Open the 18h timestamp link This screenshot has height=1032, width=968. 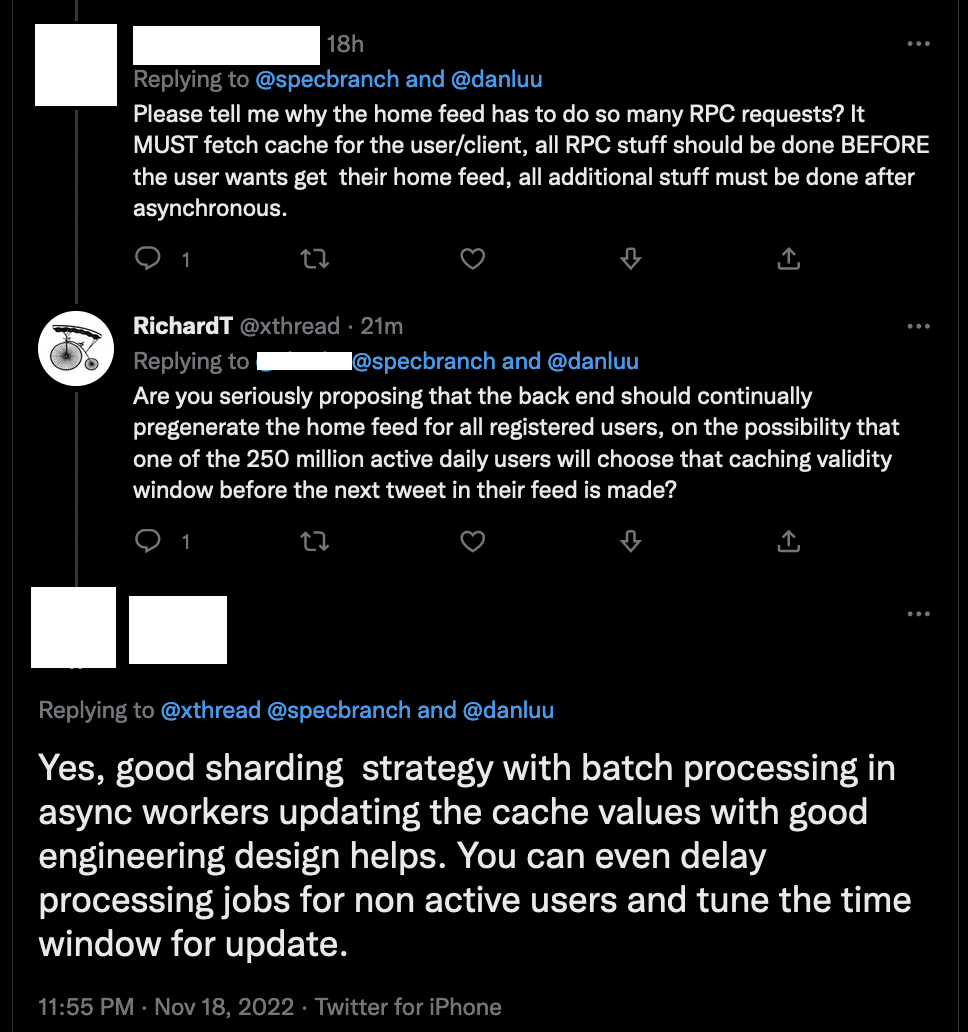tap(345, 44)
